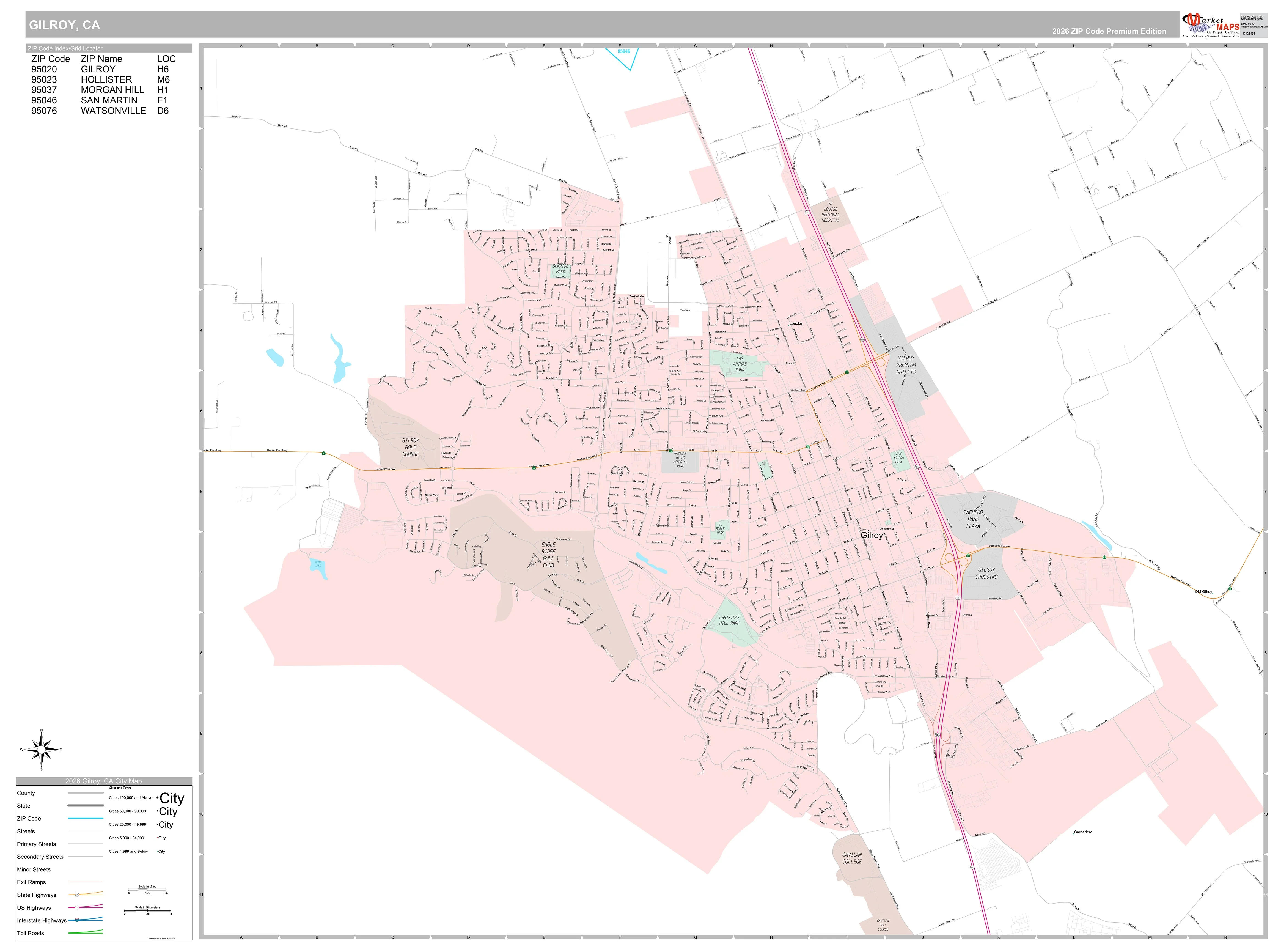1286x952 pixels.
Task: Click the Toll Roads legend entry
Action: point(31,933)
